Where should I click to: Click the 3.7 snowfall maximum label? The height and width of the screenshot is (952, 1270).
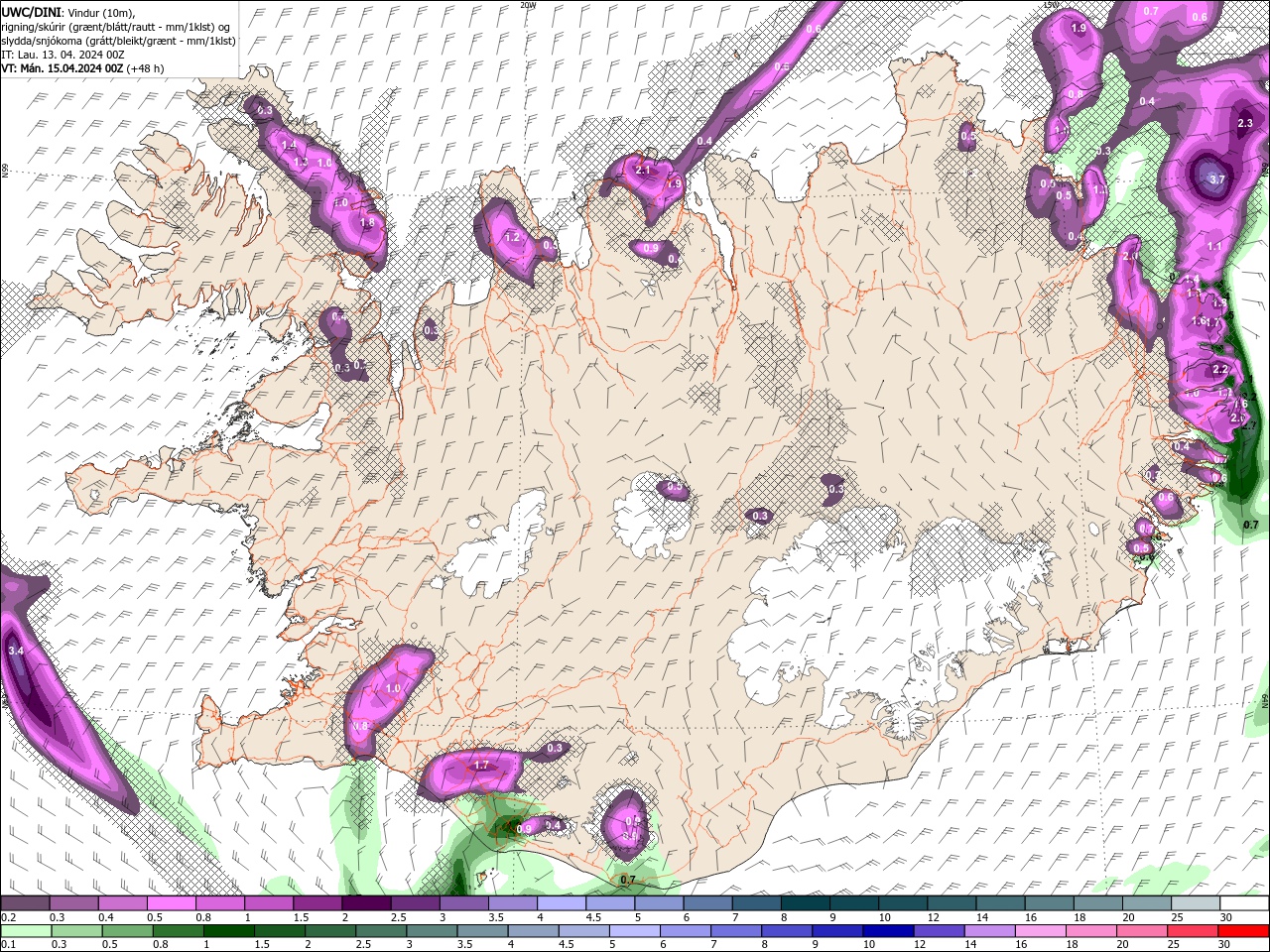tap(1218, 179)
